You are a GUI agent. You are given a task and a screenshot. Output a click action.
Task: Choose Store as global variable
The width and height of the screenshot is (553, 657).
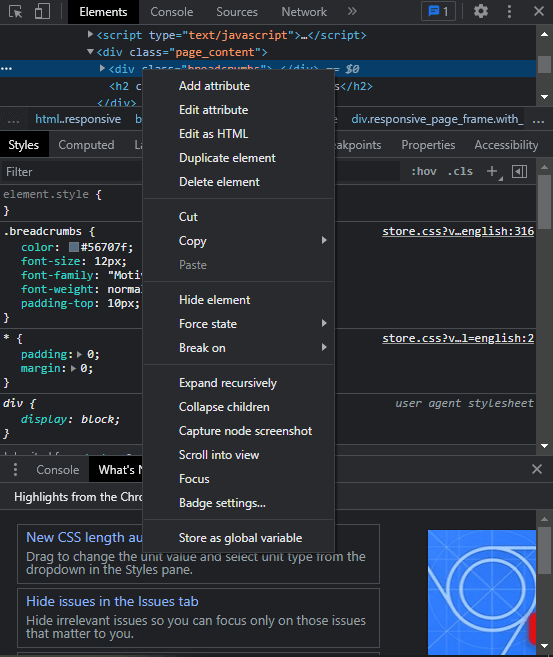tap(238, 538)
